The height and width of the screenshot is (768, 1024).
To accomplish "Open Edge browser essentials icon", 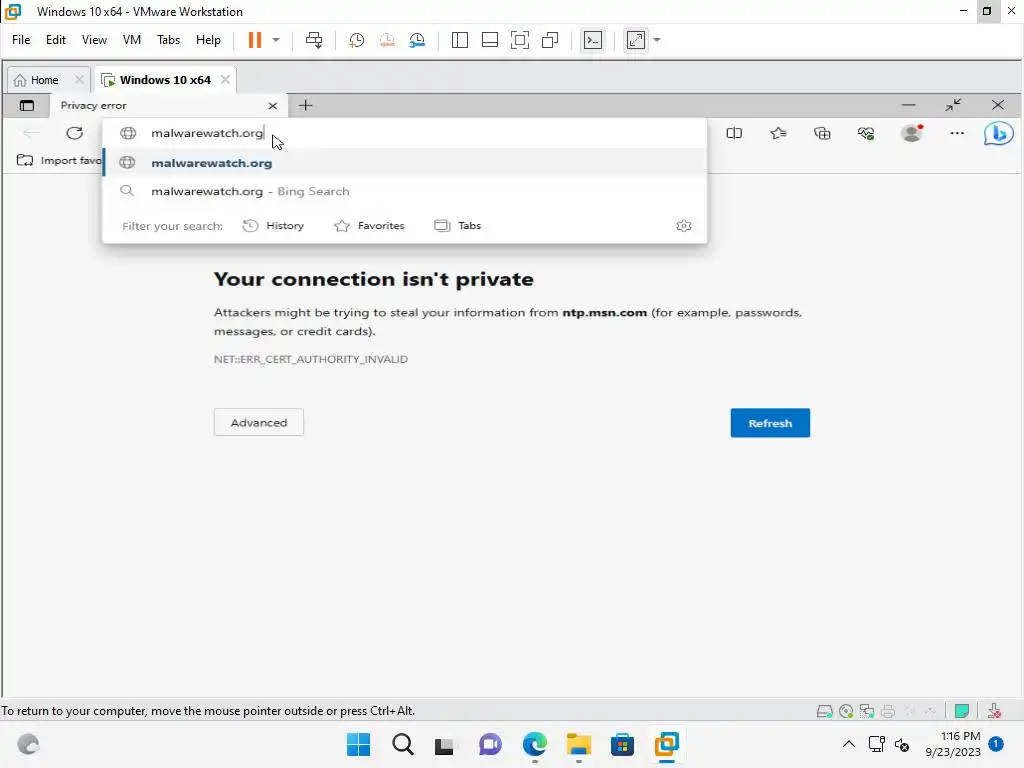I will click(x=866, y=133).
